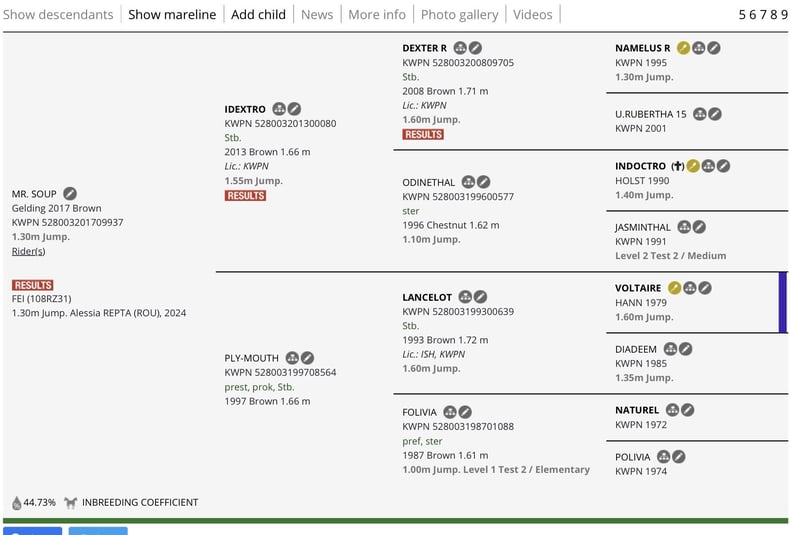Click the edit pencil beside POLIVIA
This screenshot has width=800, height=535.
pos(679,457)
